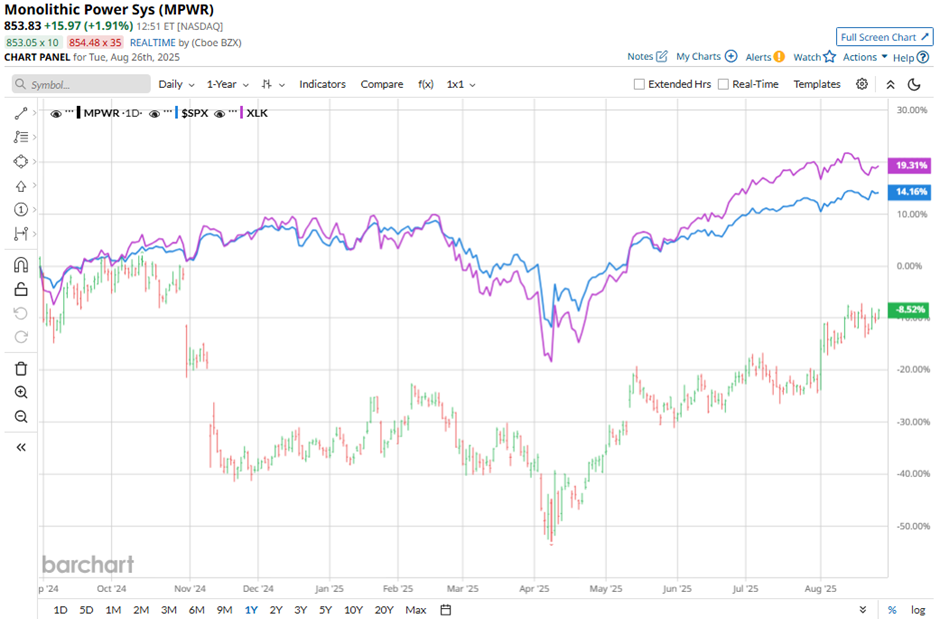This screenshot has height=619, width=940.
Task: Open the MPWR series options menu
Action: click(x=69, y=111)
